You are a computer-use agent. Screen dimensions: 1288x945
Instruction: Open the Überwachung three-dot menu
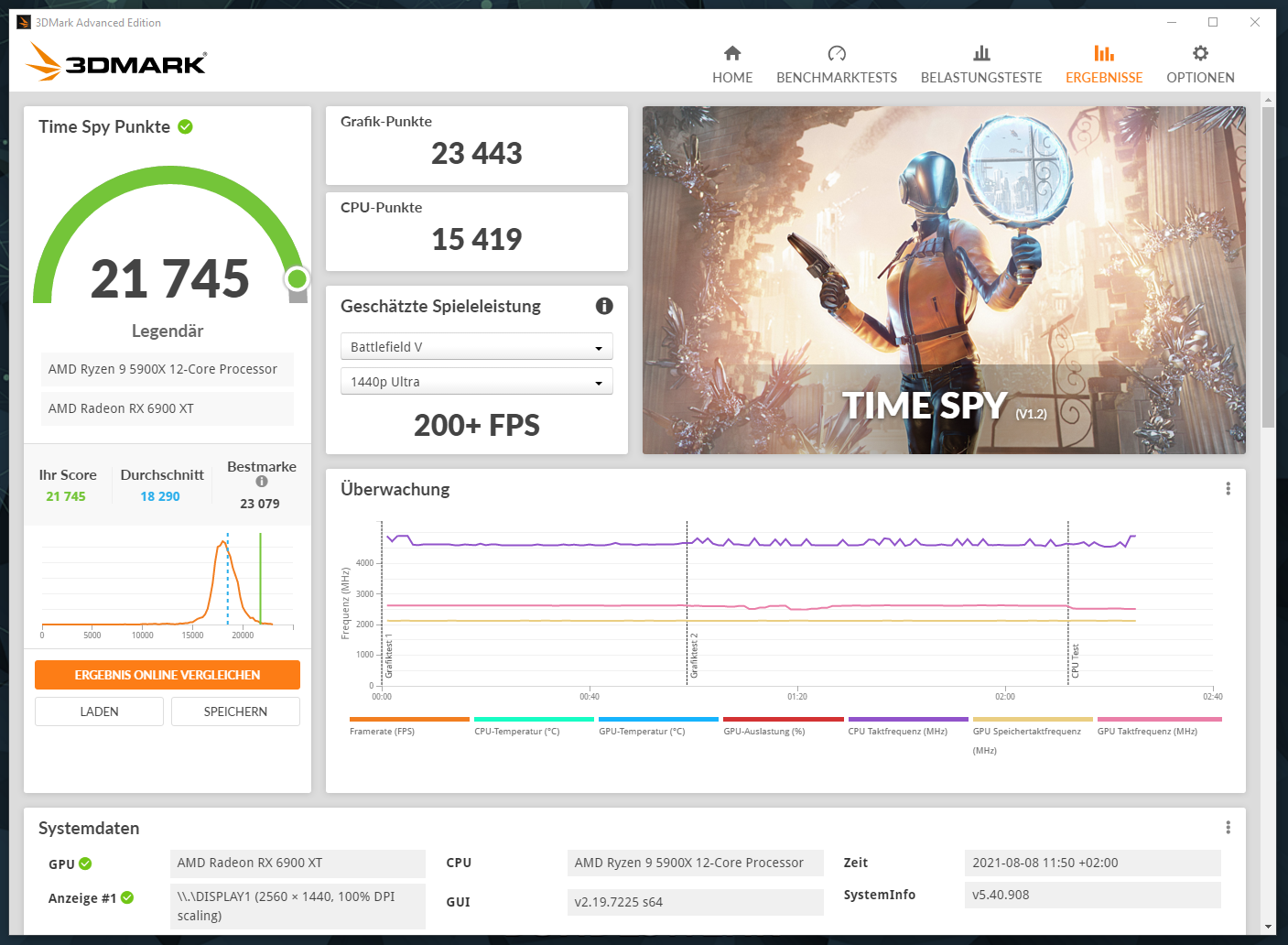click(1228, 489)
